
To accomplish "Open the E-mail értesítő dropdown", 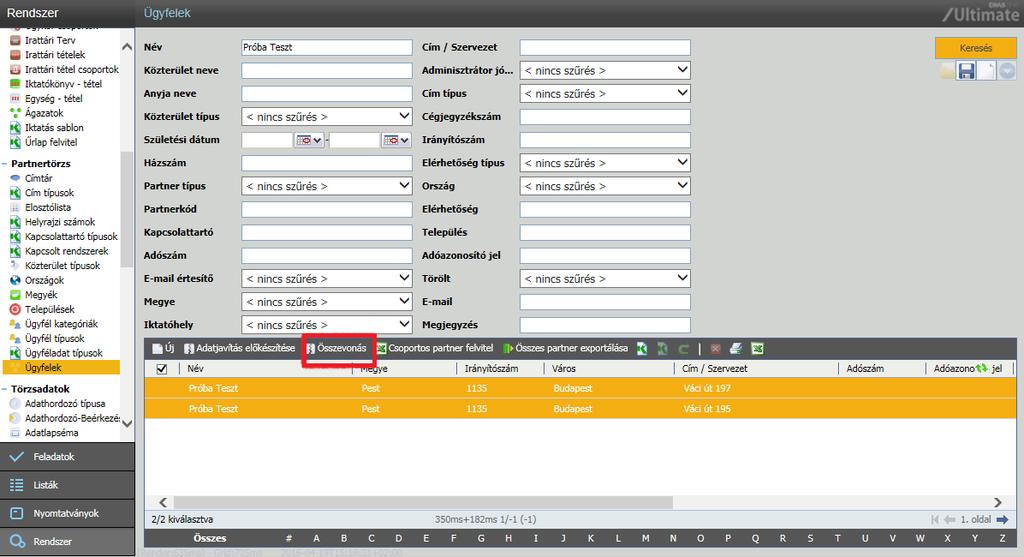I will tap(327, 279).
